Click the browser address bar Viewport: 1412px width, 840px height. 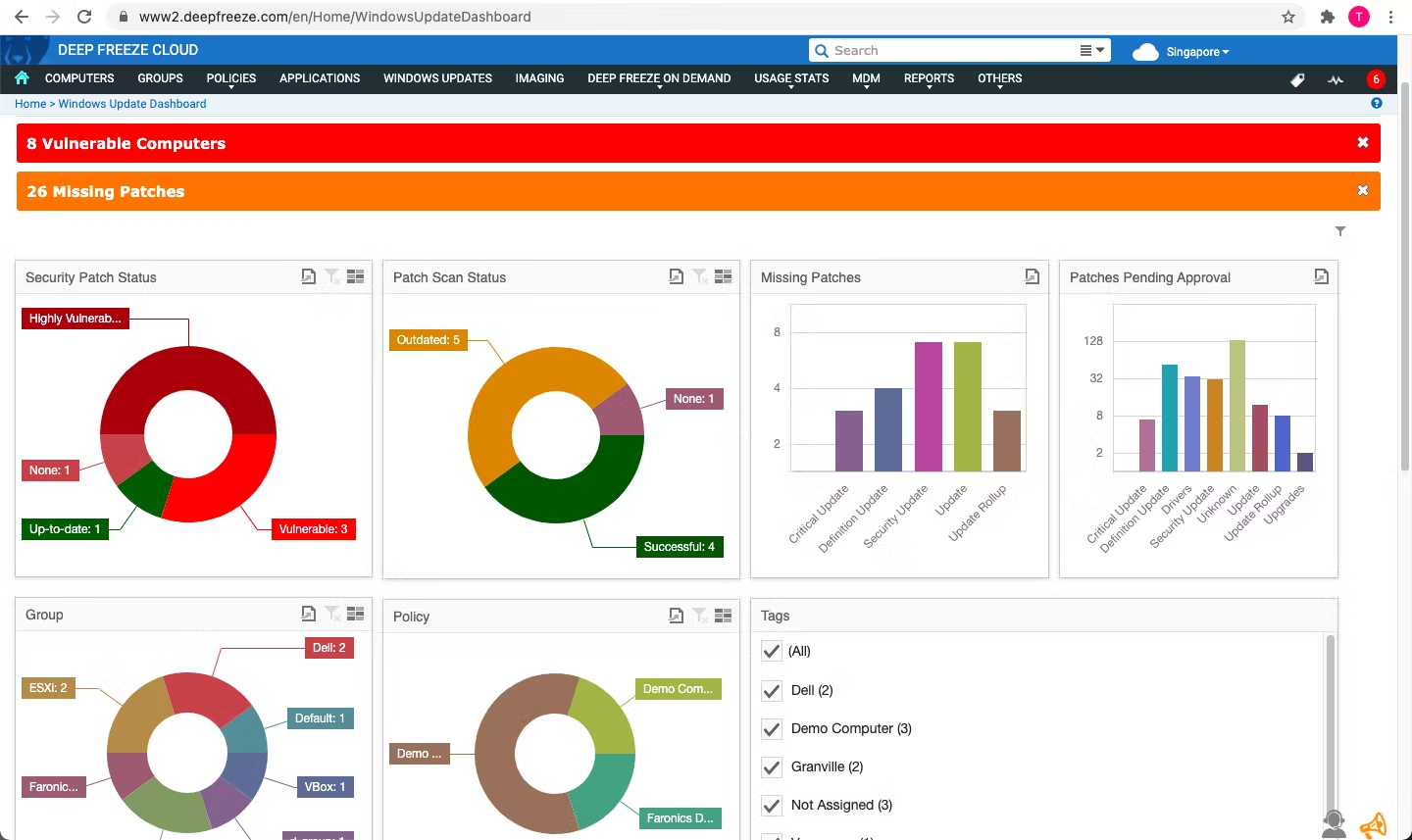click(x=696, y=17)
